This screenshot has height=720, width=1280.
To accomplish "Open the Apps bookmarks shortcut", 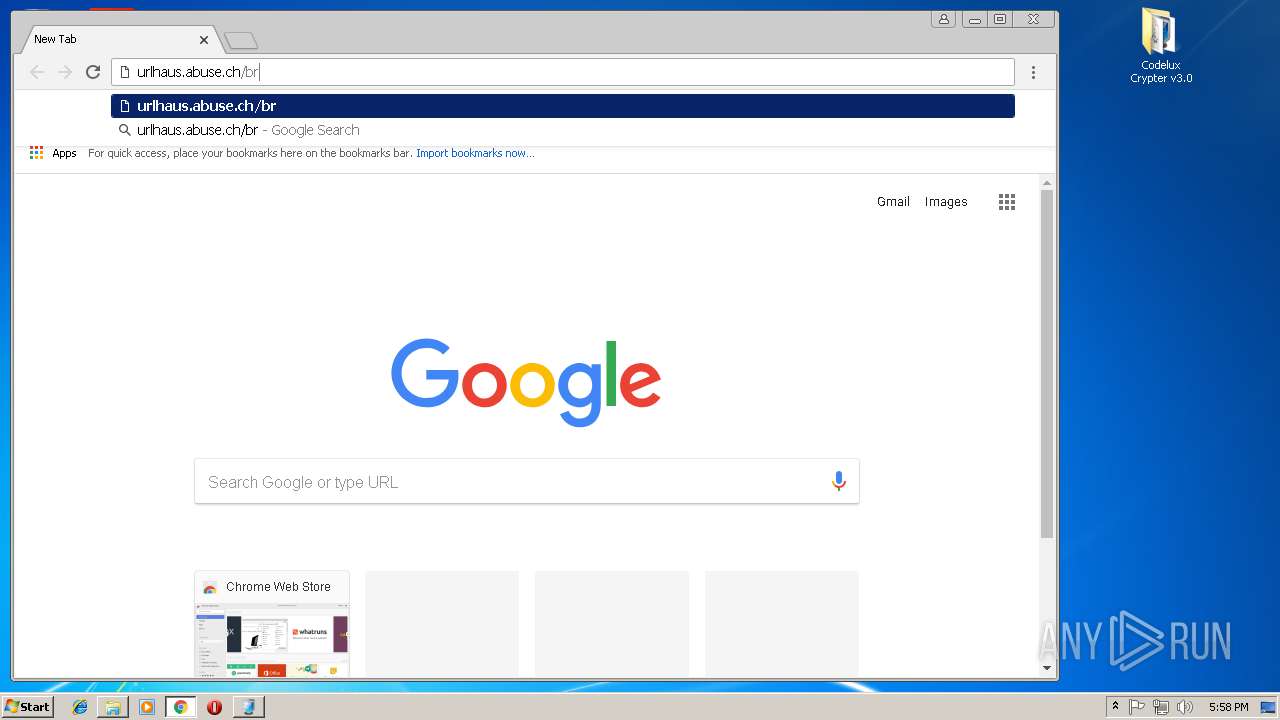I will 53,153.
